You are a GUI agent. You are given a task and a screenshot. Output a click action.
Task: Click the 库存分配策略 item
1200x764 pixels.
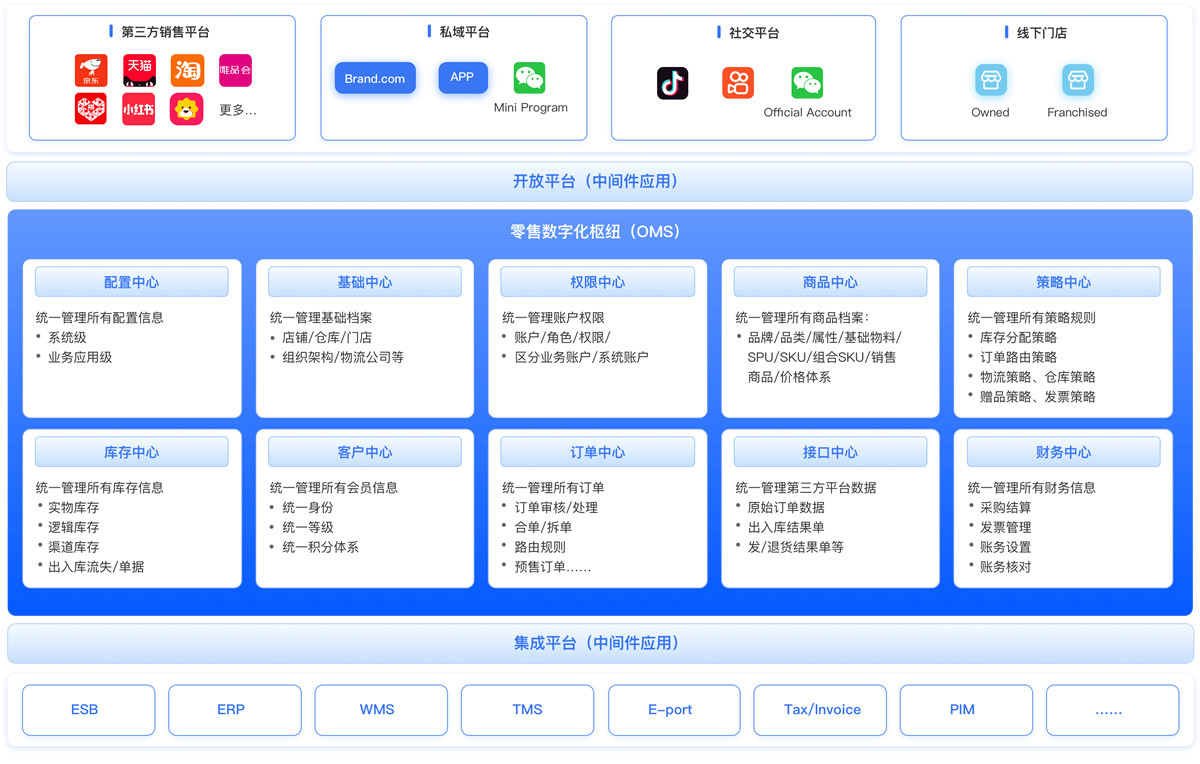(x=1018, y=338)
